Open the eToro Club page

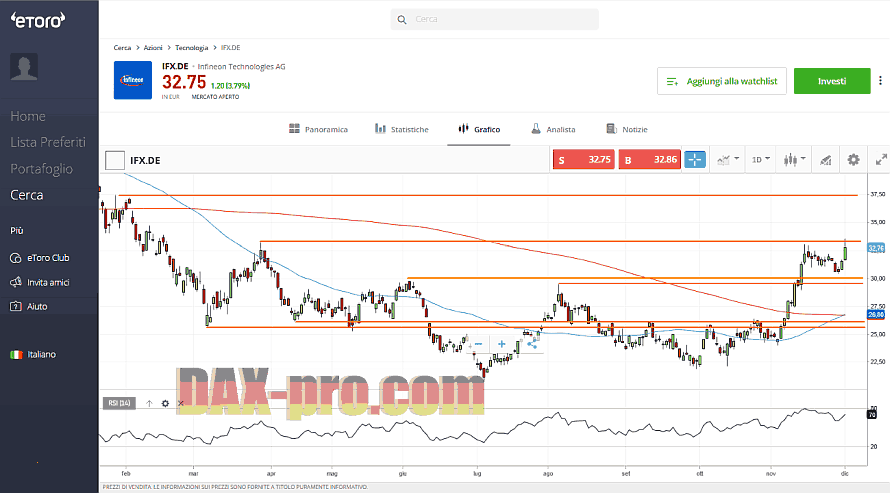tap(48, 258)
